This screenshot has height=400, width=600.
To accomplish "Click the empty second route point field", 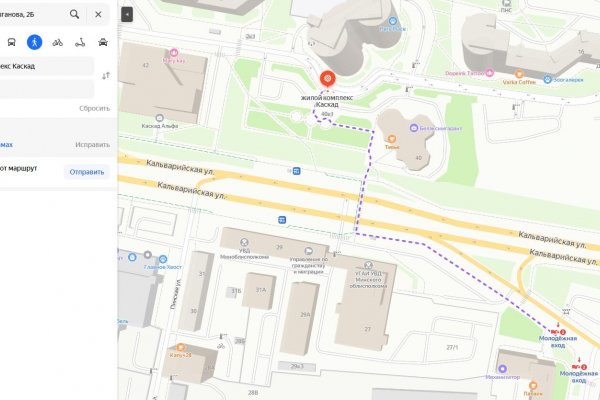I will point(46,89).
